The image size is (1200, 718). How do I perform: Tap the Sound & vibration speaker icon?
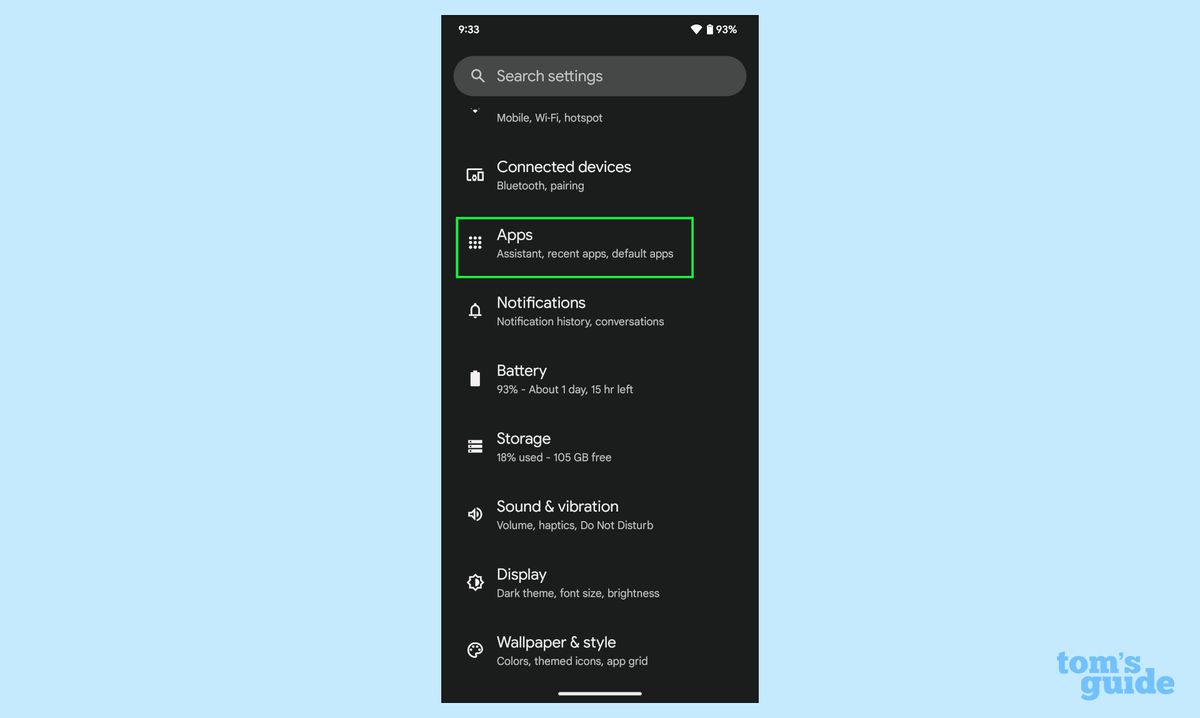coord(475,514)
